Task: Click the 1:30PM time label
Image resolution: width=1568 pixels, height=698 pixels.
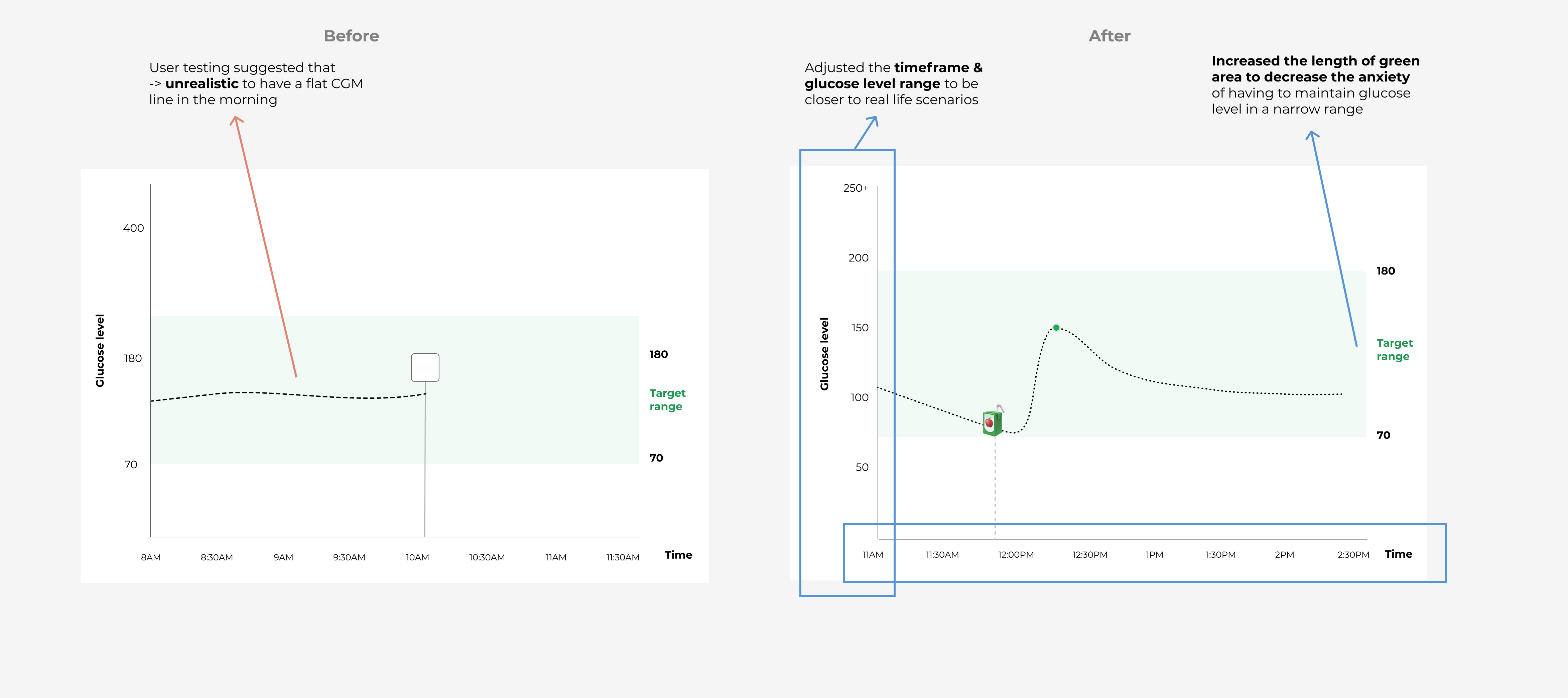Action: (x=1220, y=555)
